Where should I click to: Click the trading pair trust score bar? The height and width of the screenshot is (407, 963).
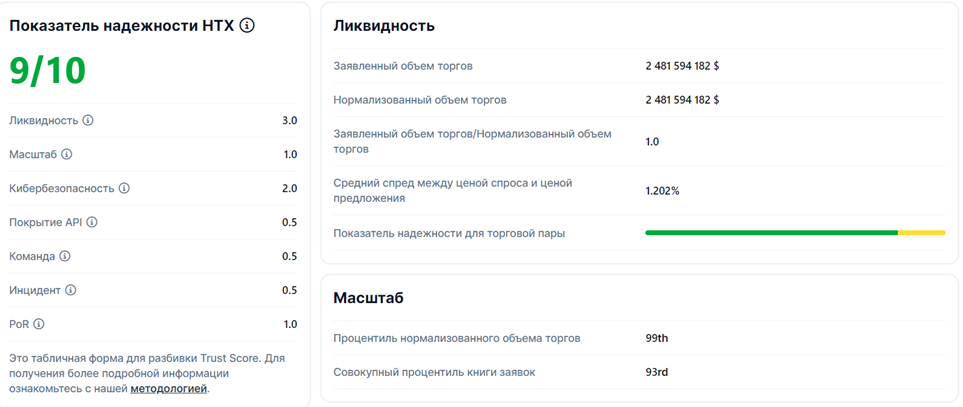(795, 233)
